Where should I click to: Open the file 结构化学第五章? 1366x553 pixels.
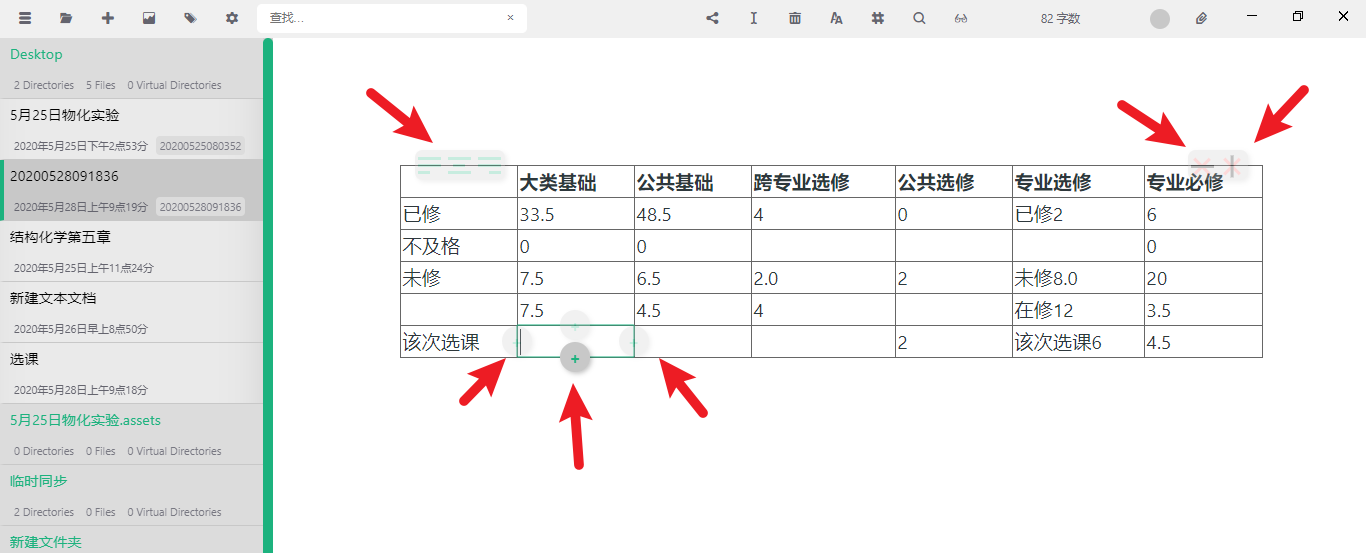[131, 251]
